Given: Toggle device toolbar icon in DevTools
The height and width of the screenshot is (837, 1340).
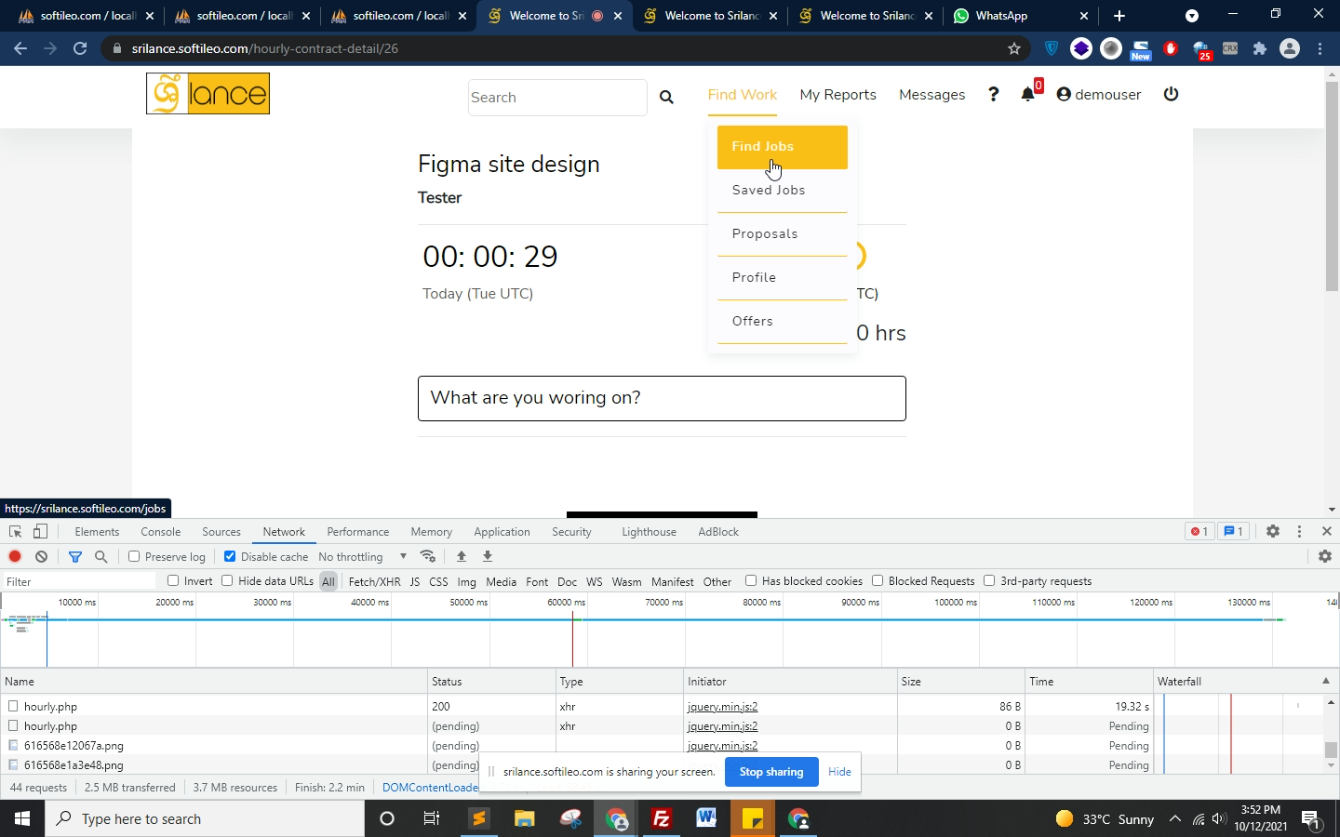Looking at the screenshot, I should 41,532.
